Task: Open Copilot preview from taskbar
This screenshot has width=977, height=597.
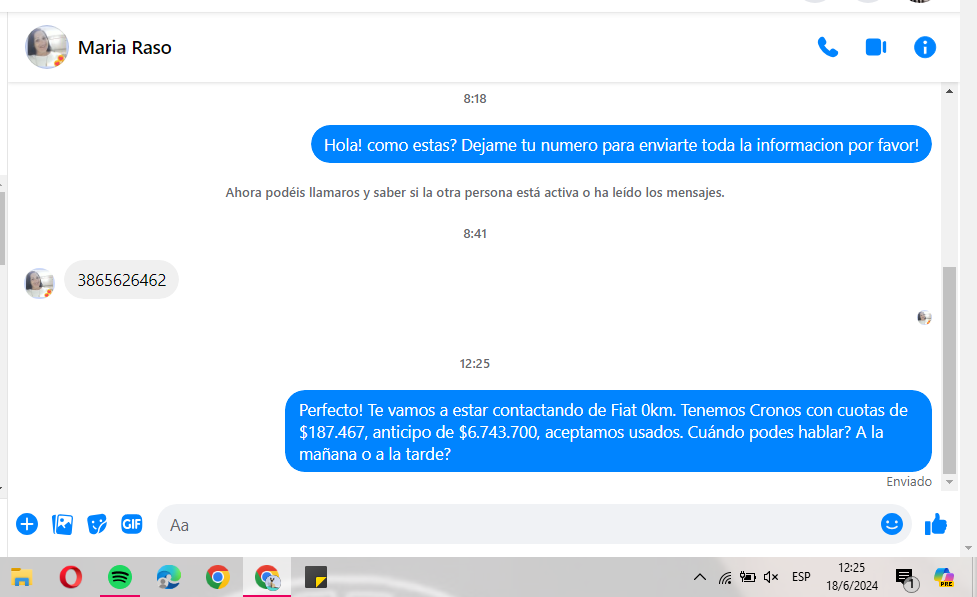Action: 944,577
